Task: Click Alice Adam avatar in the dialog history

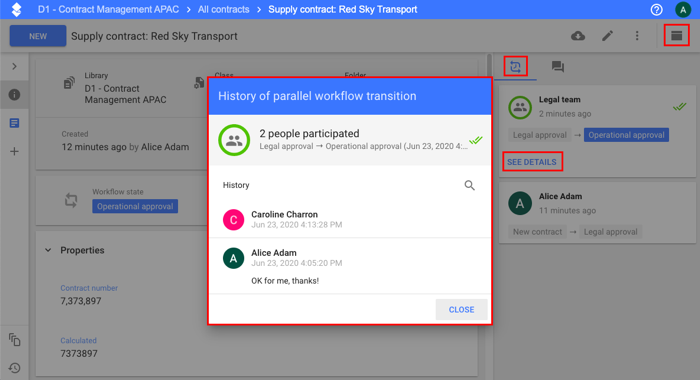Action: [x=233, y=258]
